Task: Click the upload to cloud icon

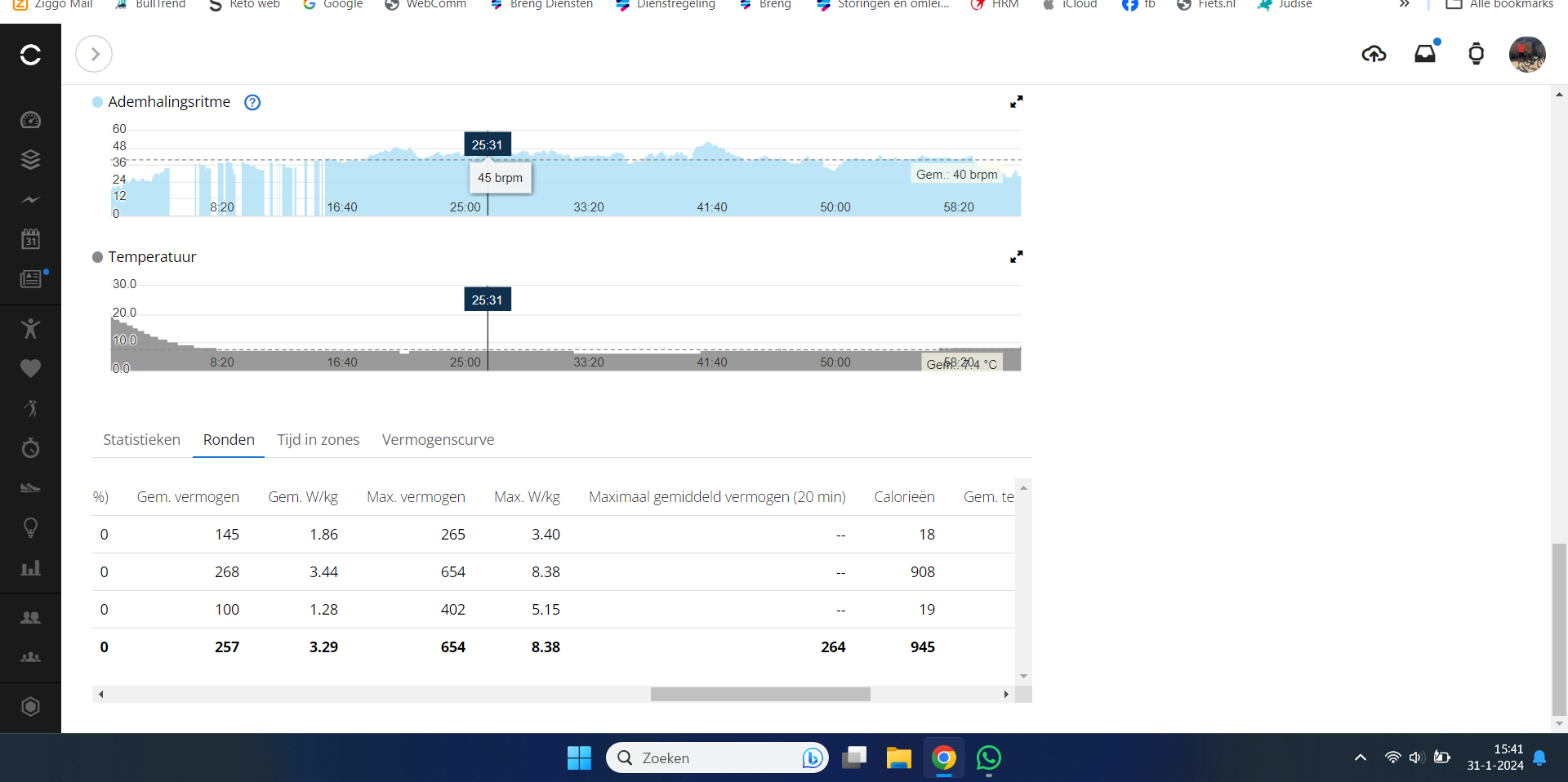Action: [1374, 55]
